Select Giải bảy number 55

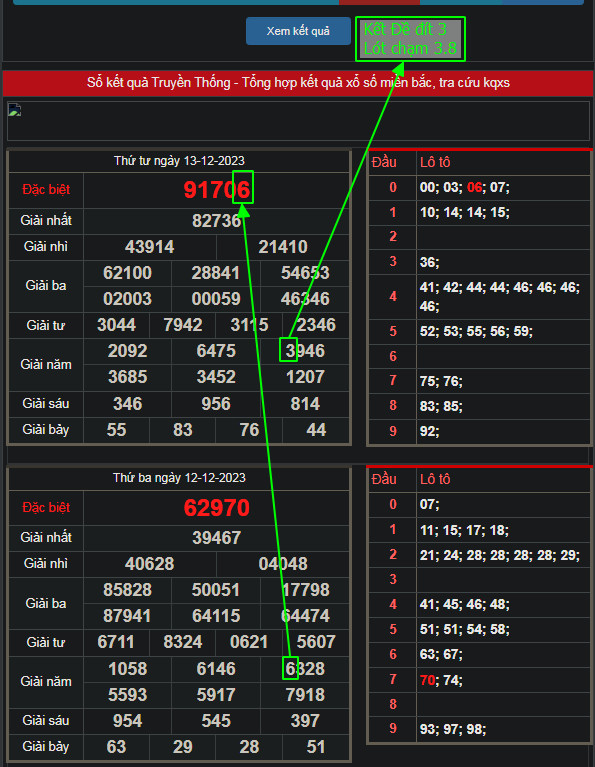point(116,429)
